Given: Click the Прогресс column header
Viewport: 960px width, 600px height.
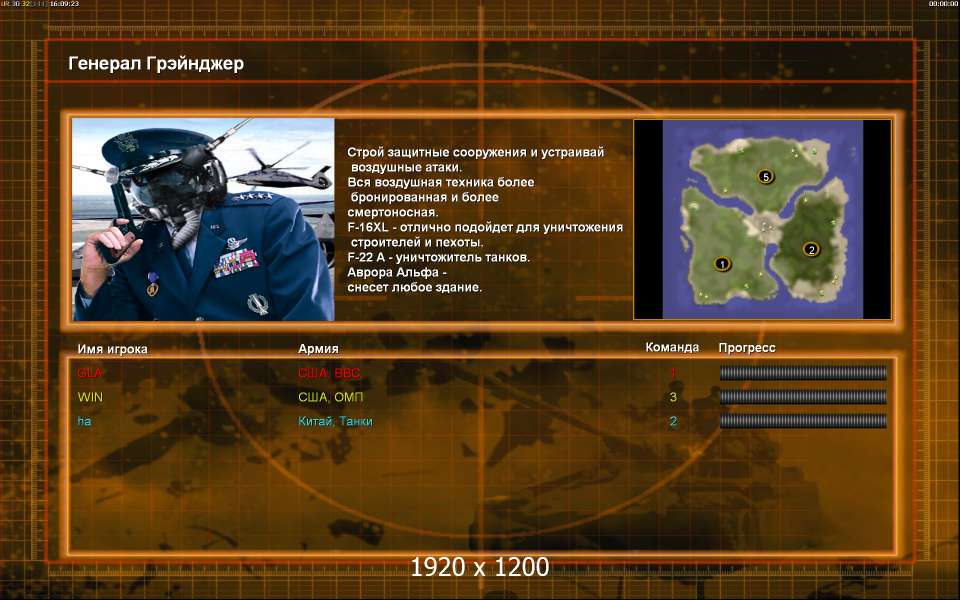Looking at the screenshot, I should (x=746, y=348).
